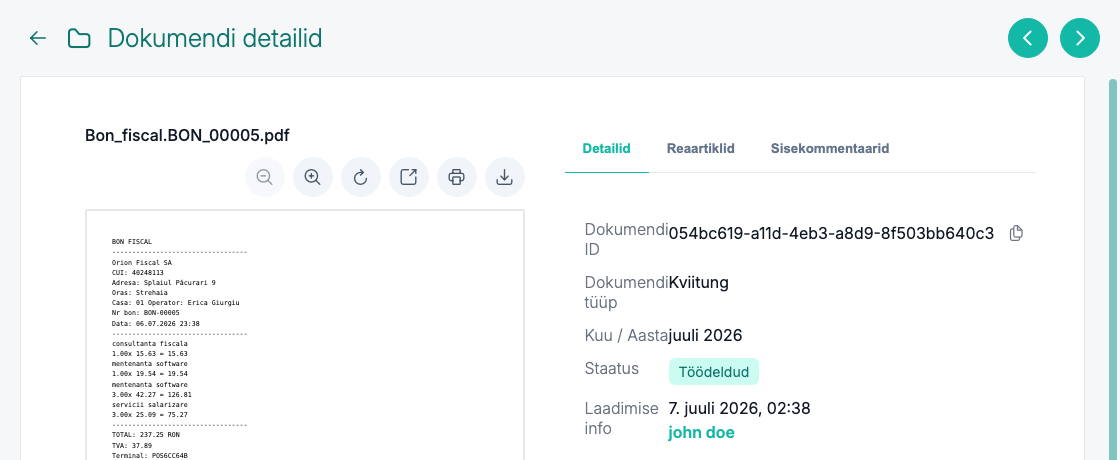This screenshot has height=460, width=1120.
Task: Zoom in on the PDF preview
Action: (x=313, y=176)
